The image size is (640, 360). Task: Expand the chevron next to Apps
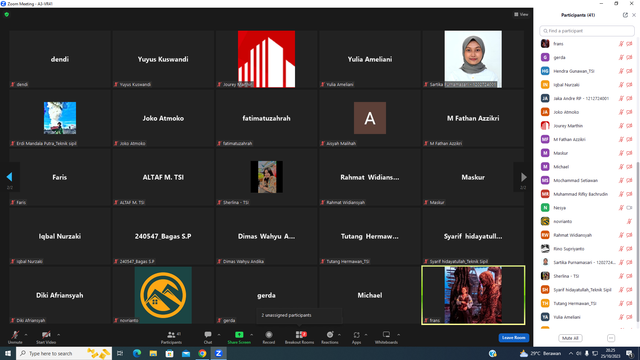[x=366, y=335]
